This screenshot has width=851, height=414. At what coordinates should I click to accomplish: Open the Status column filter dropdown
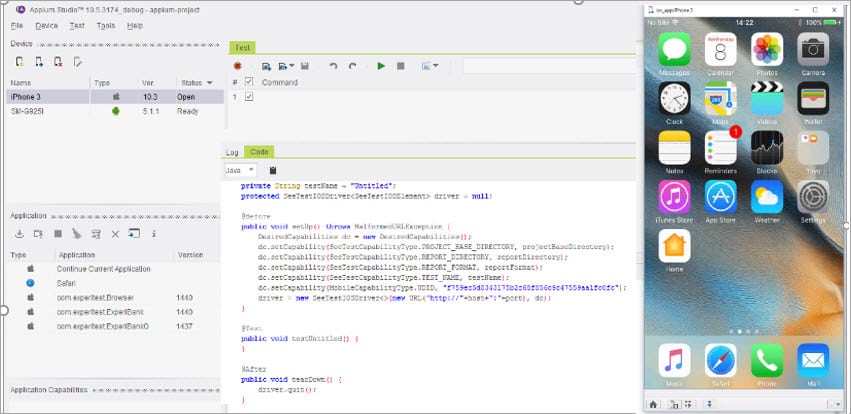pyautogui.click(x=212, y=82)
